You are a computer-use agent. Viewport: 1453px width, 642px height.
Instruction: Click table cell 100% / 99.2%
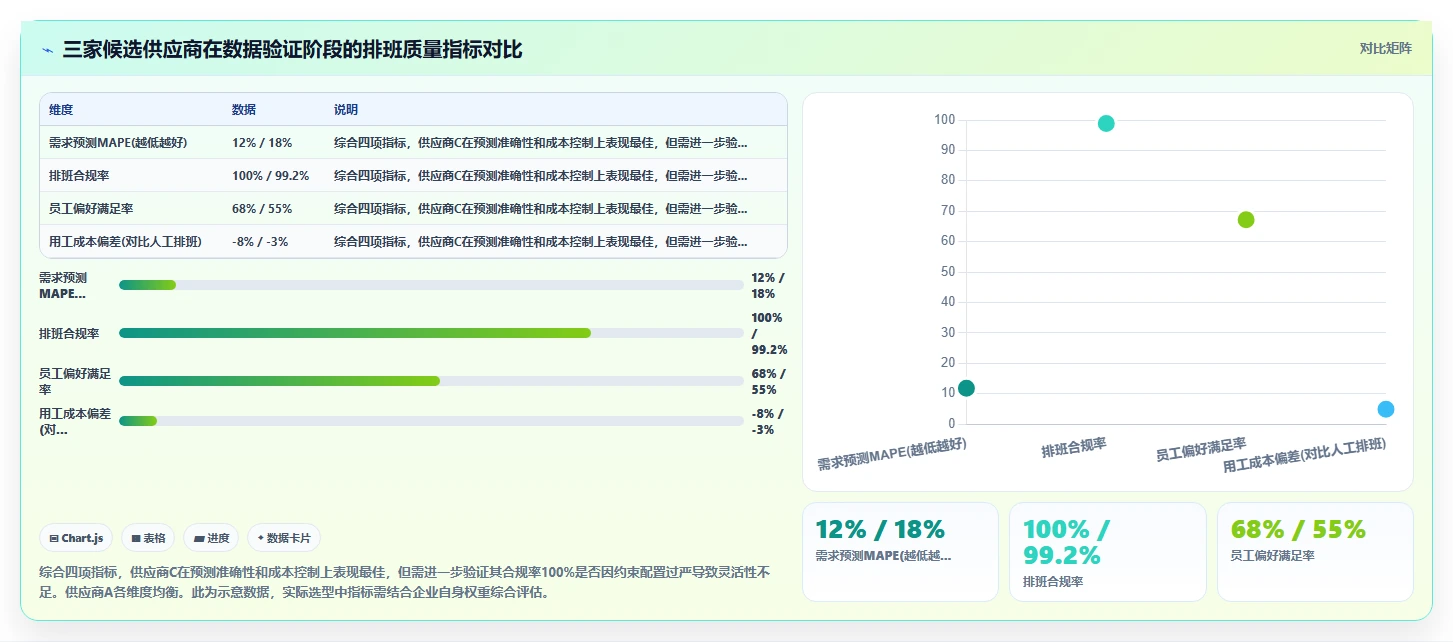(x=270, y=175)
